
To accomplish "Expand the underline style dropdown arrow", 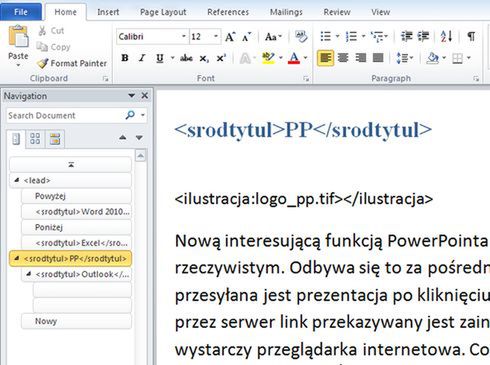I will click(x=173, y=58).
